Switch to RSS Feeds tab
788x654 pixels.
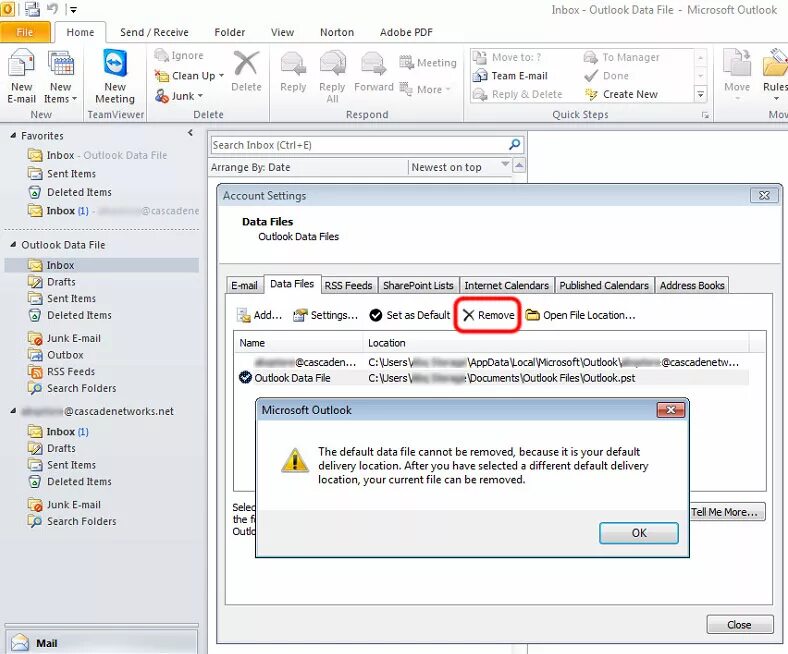click(x=348, y=286)
